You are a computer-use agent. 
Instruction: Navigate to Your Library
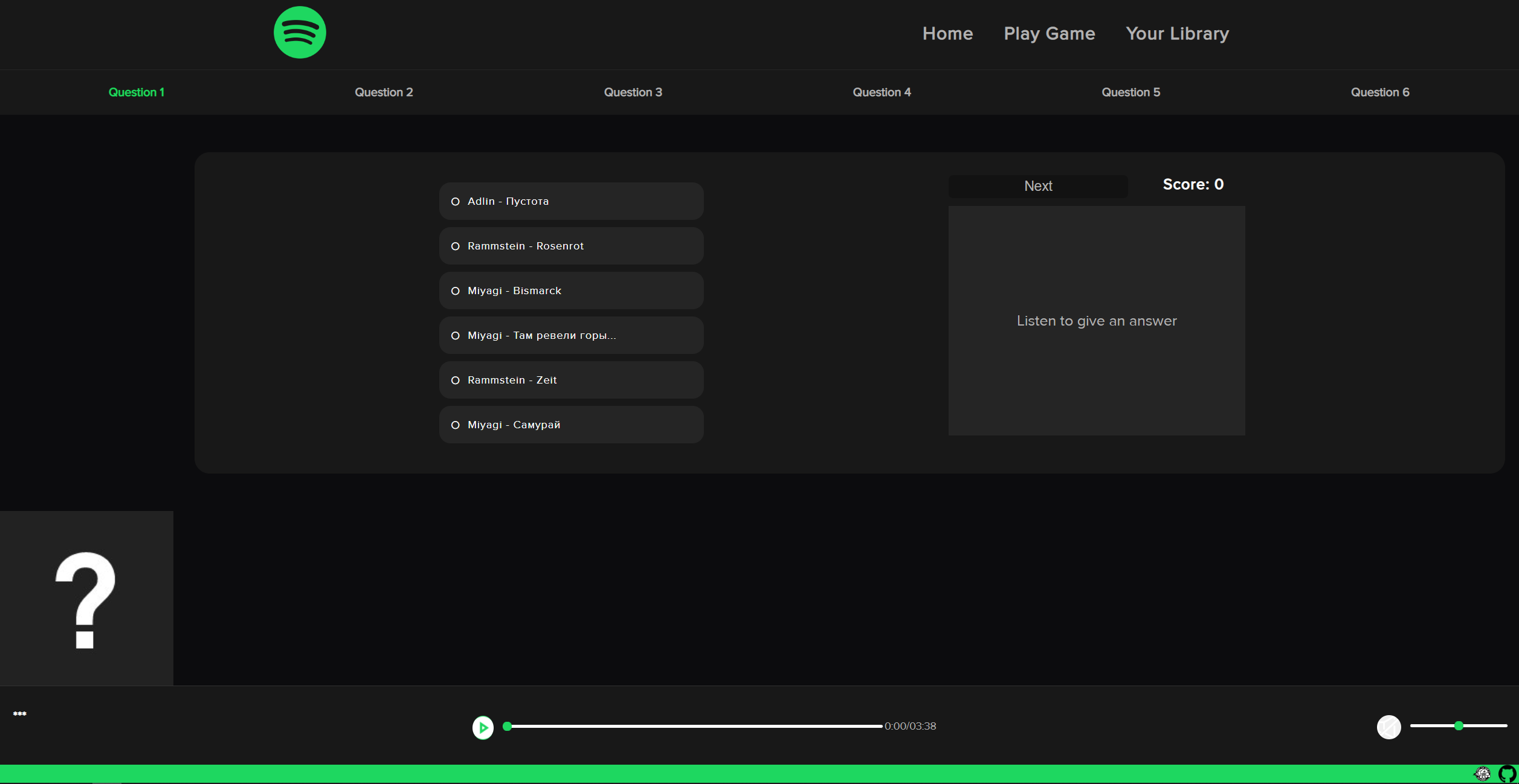(x=1176, y=33)
